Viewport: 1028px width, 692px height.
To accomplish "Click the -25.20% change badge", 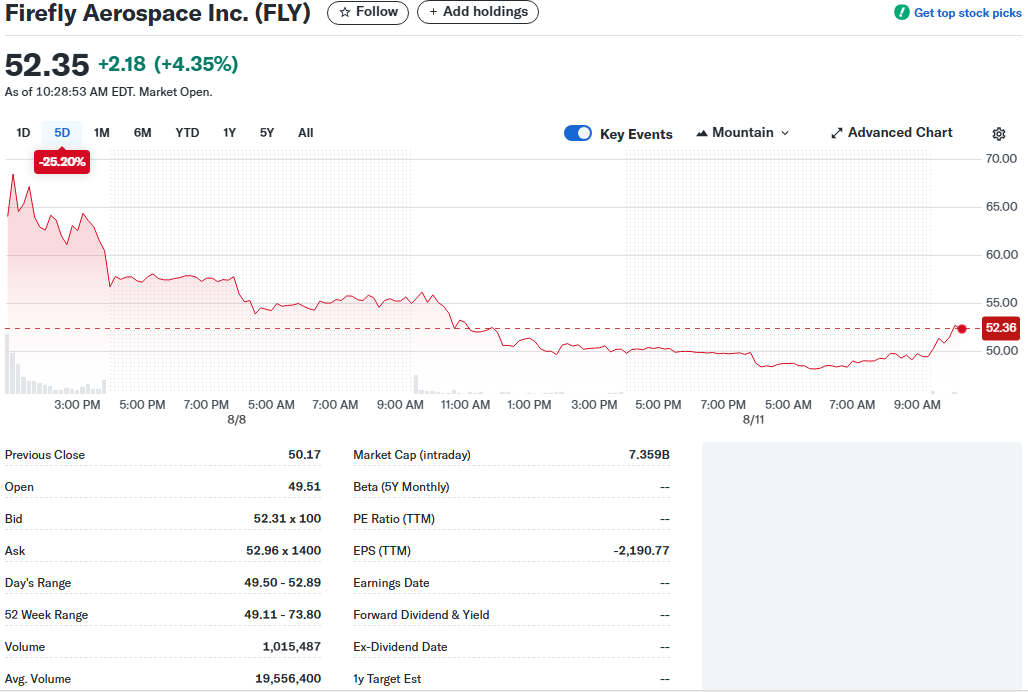I will click(x=62, y=162).
